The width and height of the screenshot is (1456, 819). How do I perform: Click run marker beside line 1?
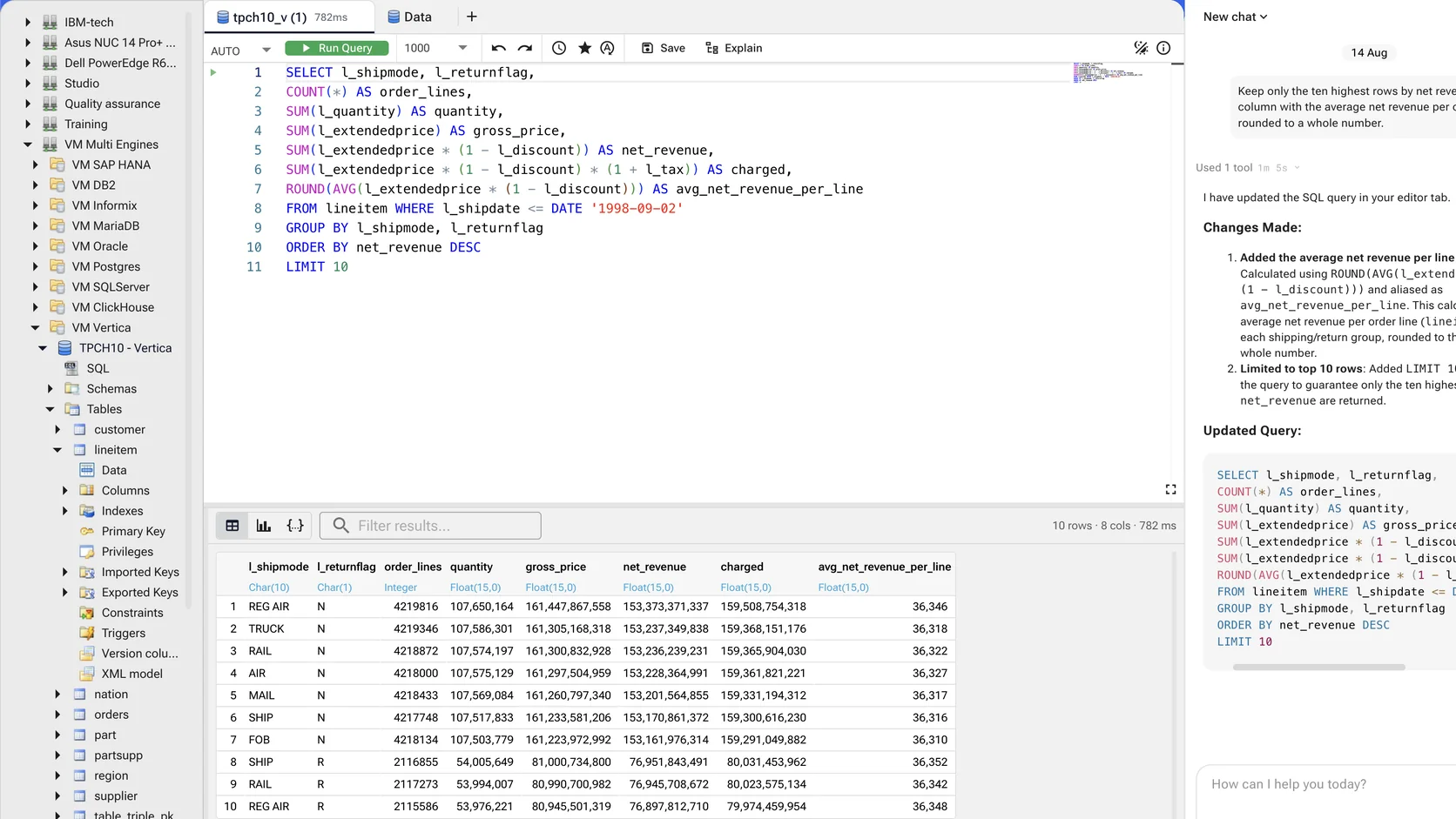tap(213, 72)
